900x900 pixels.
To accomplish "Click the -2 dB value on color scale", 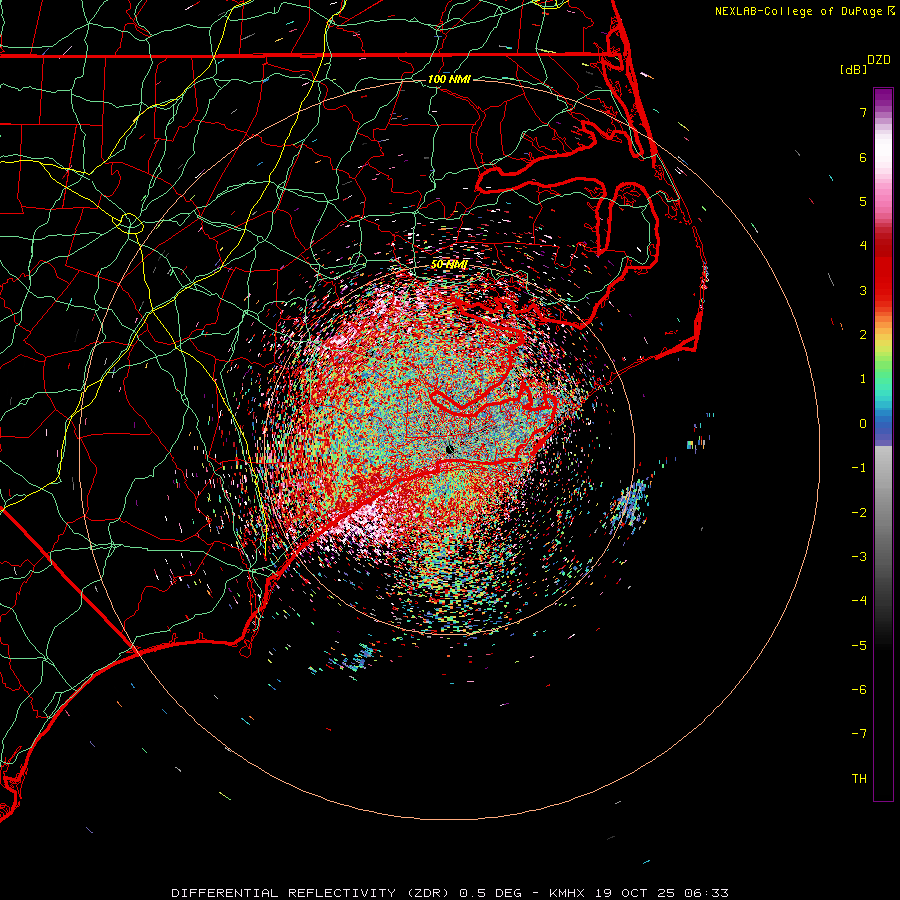I will (859, 513).
